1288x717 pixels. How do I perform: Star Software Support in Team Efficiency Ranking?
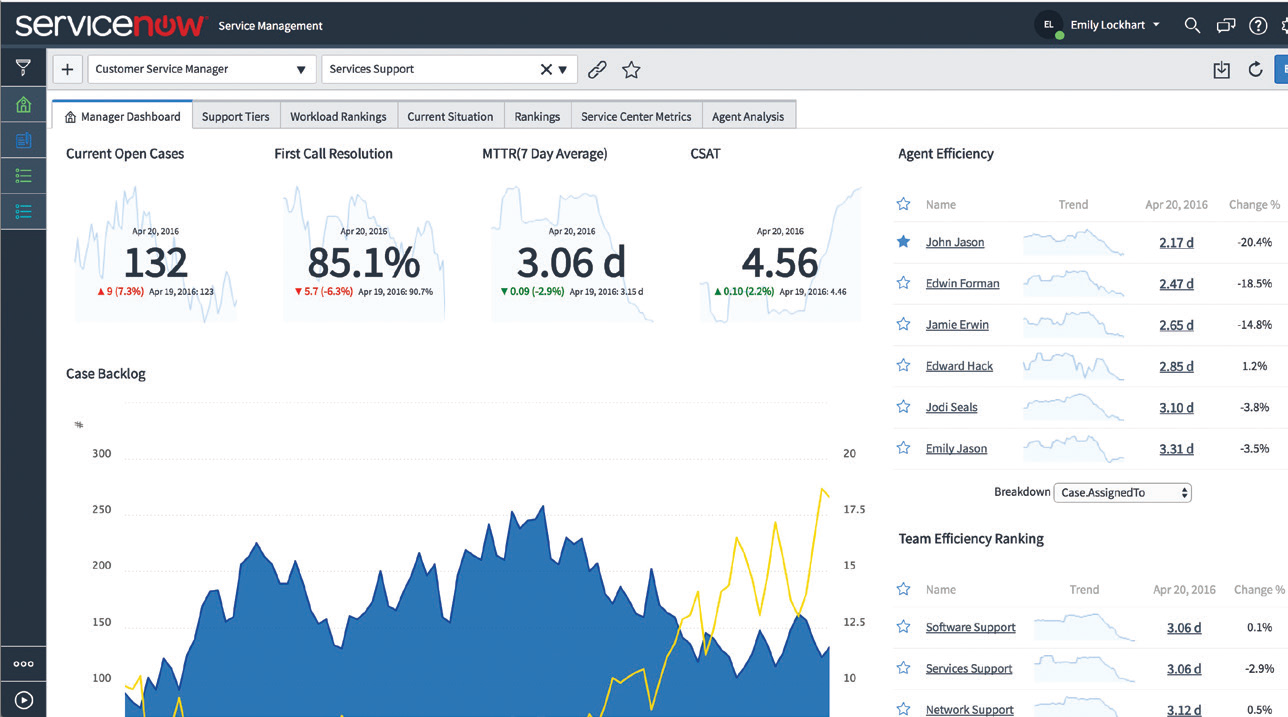coord(903,627)
